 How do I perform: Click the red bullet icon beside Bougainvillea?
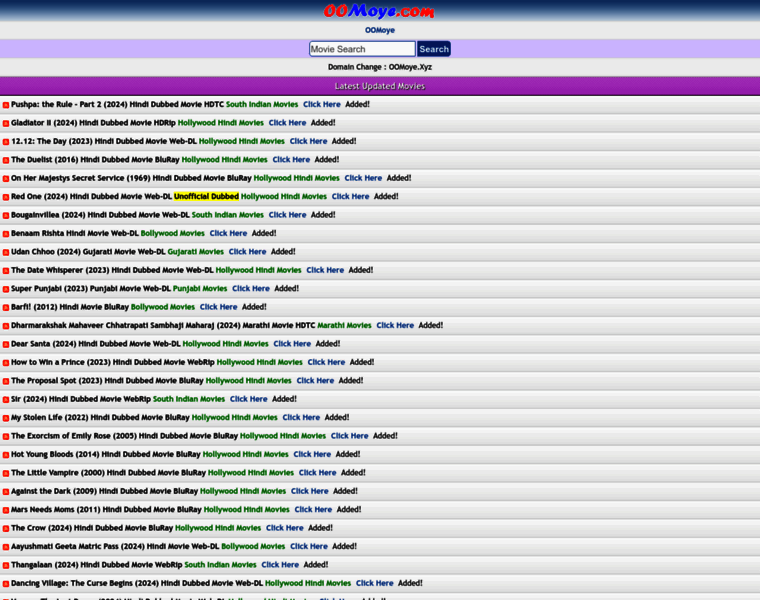pyautogui.click(x=6, y=215)
